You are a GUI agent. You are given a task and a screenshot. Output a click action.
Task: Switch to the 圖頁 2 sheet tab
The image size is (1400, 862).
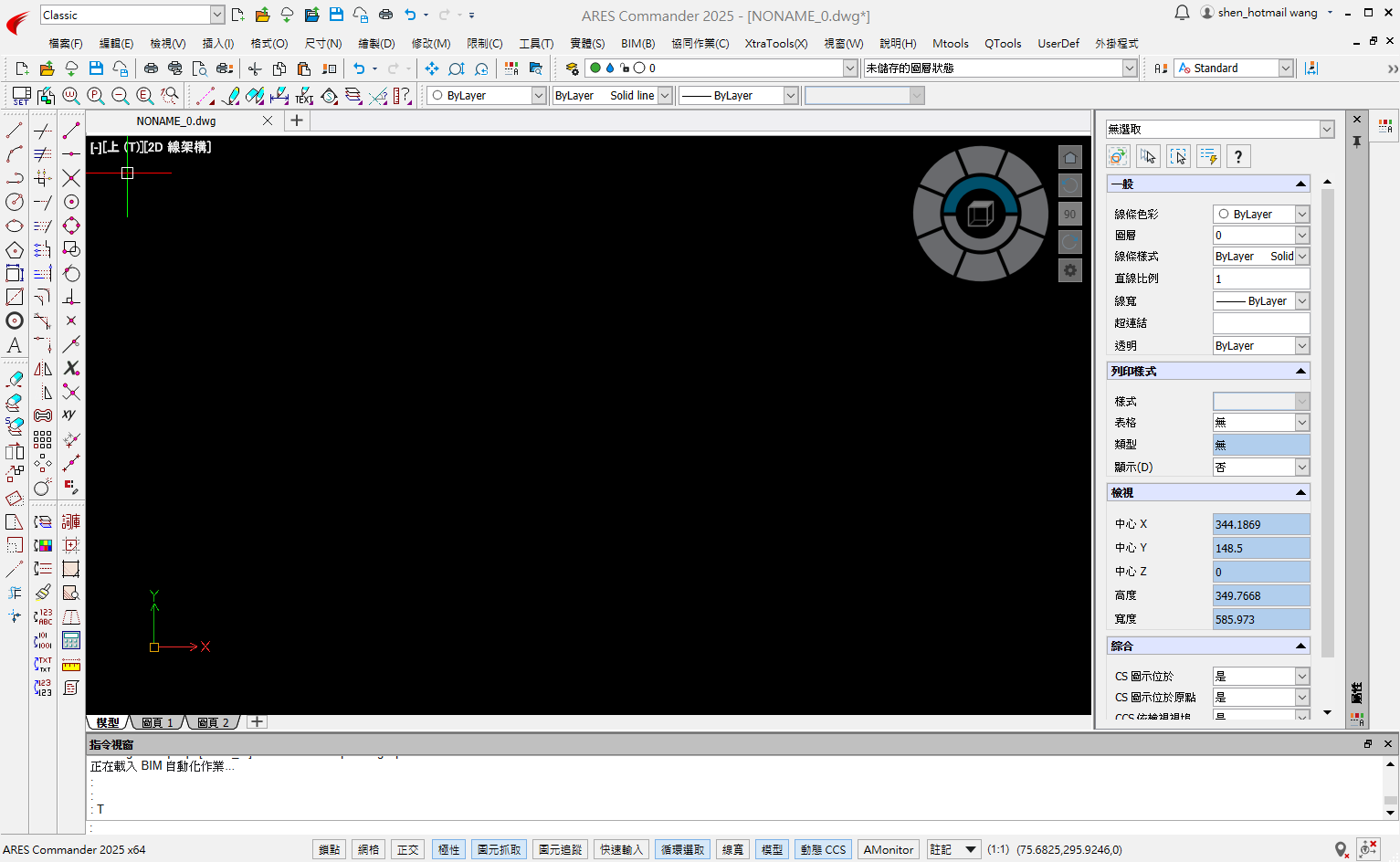click(x=213, y=722)
